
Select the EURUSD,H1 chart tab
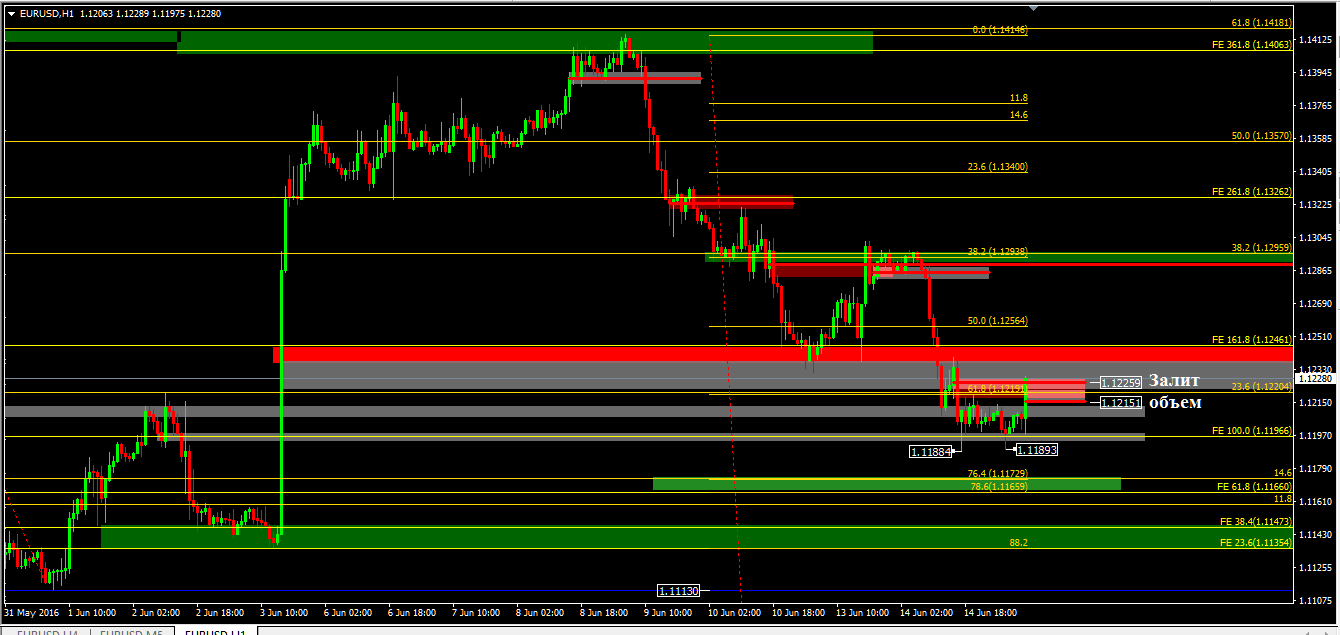coord(215,632)
